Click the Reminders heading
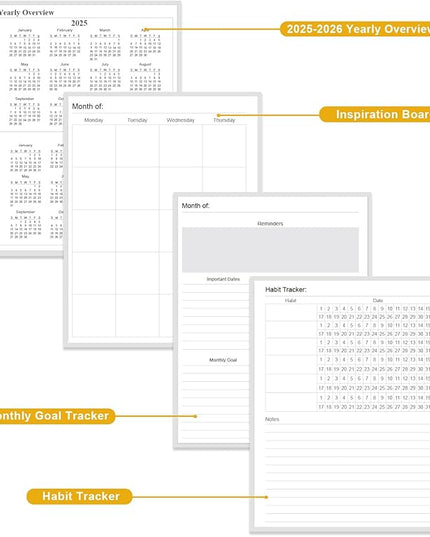This screenshot has height=537, width=430. pos(270,224)
